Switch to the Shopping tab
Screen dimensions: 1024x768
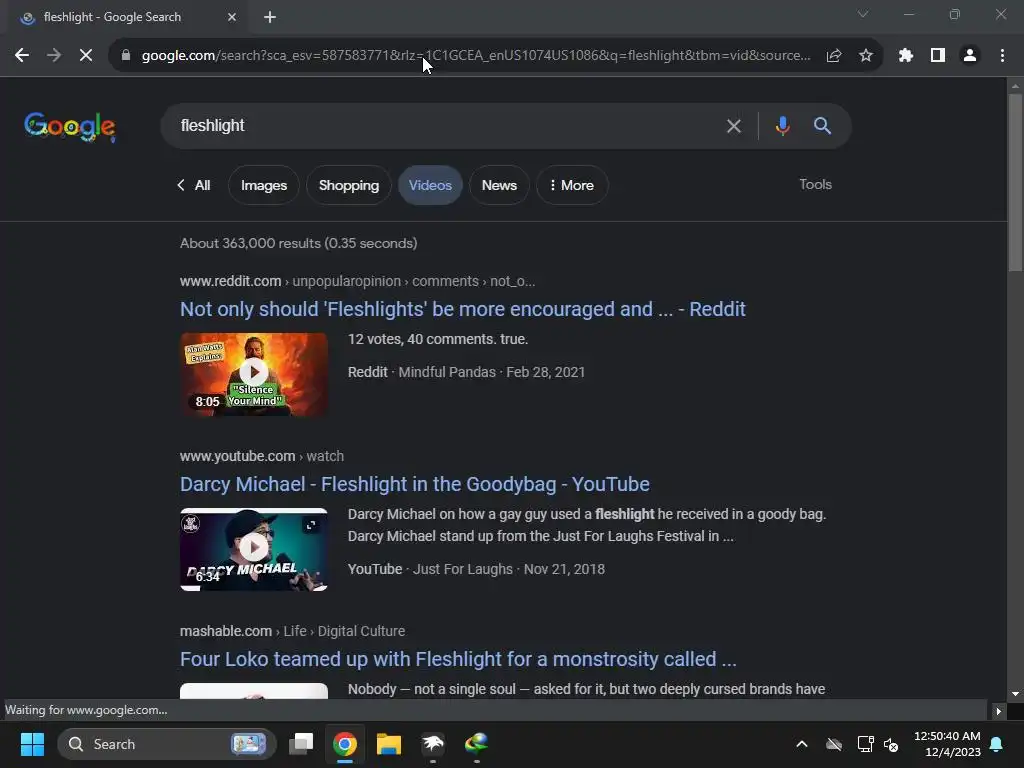(x=349, y=185)
